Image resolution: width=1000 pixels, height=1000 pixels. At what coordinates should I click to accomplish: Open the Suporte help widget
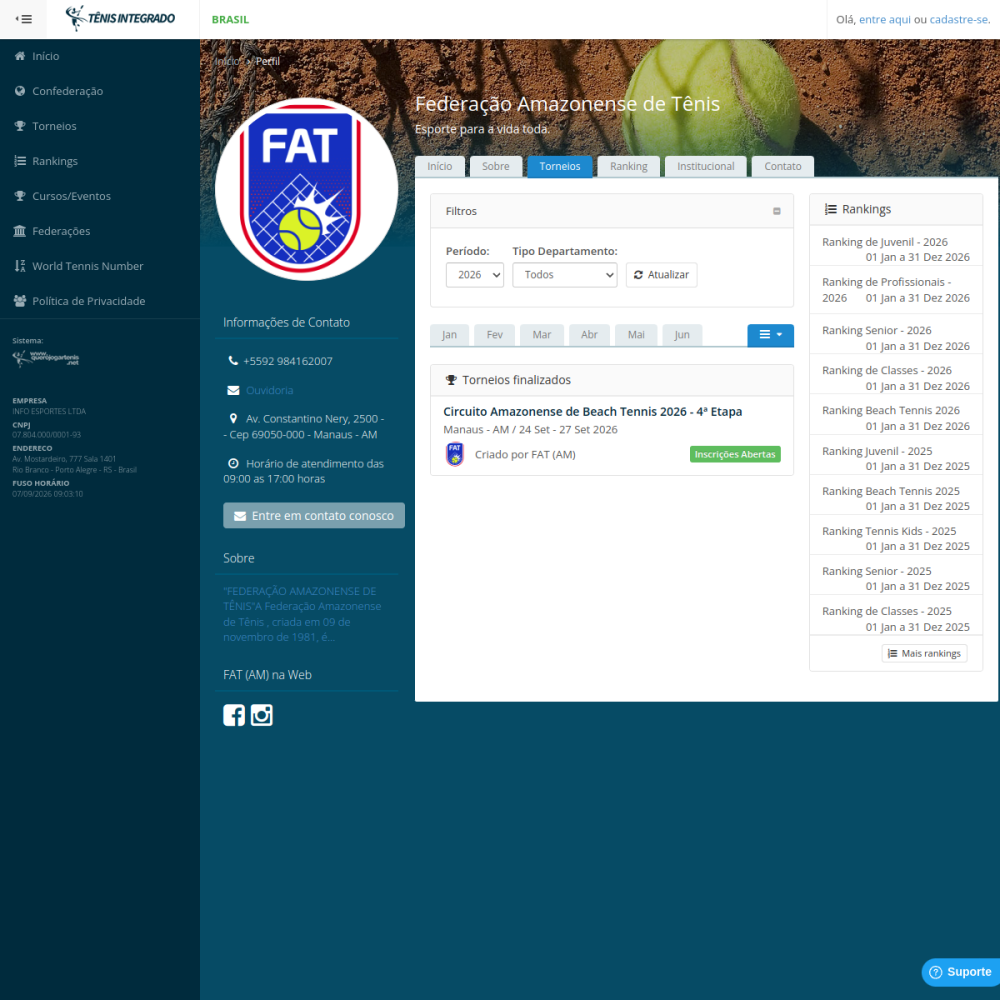click(x=960, y=972)
